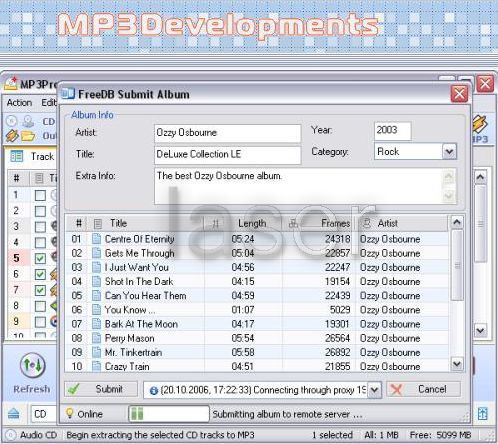Click into the Artist input field
Screen dimensions: 498x444
pos(228,133)
